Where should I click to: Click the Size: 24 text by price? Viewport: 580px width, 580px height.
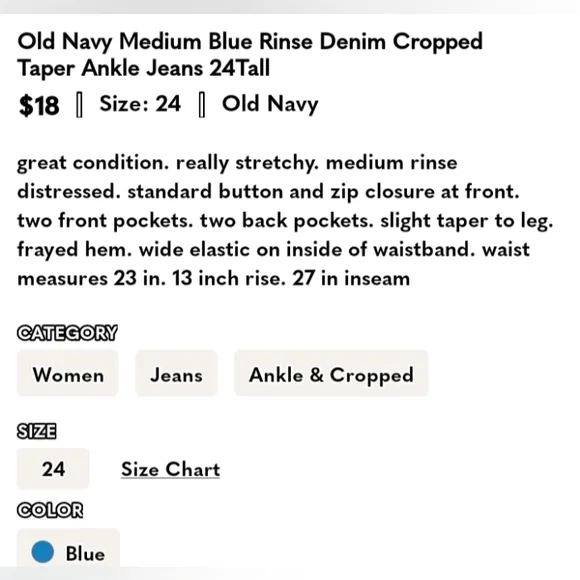click(140, 104)
